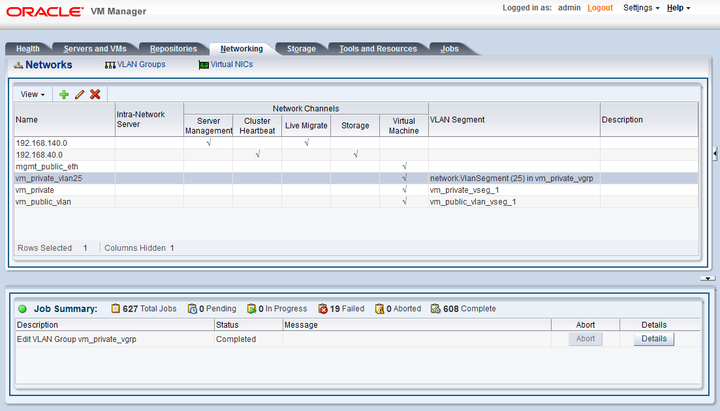The image size is (720, 411).
Task: Click the pencil Edit Network icon
Action: click(x=79, y=94)
